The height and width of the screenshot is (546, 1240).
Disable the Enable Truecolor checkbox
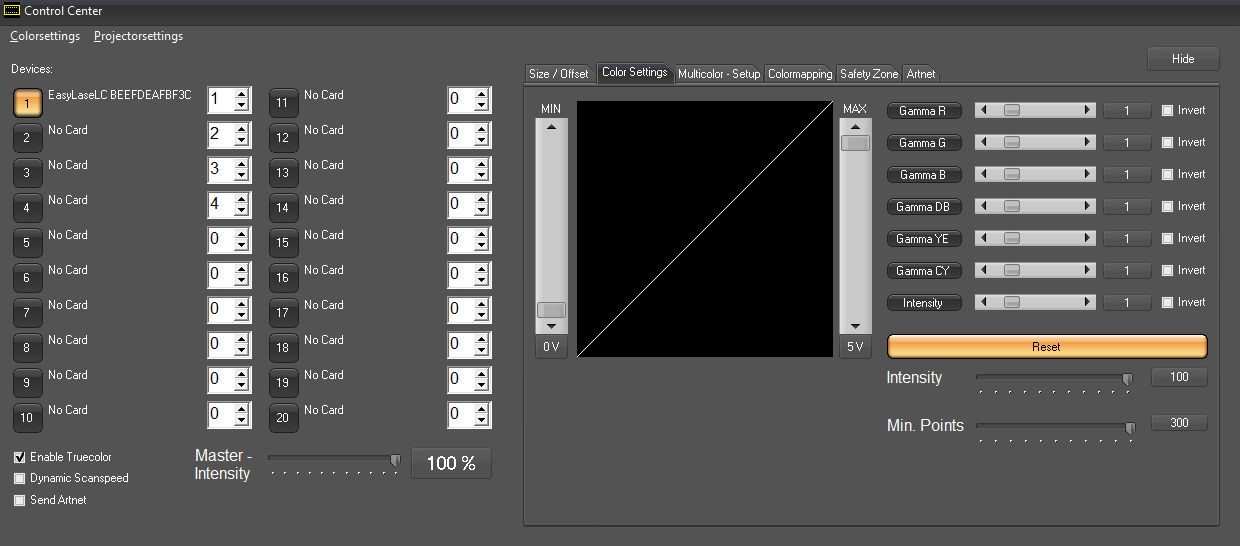pos(20,457)
